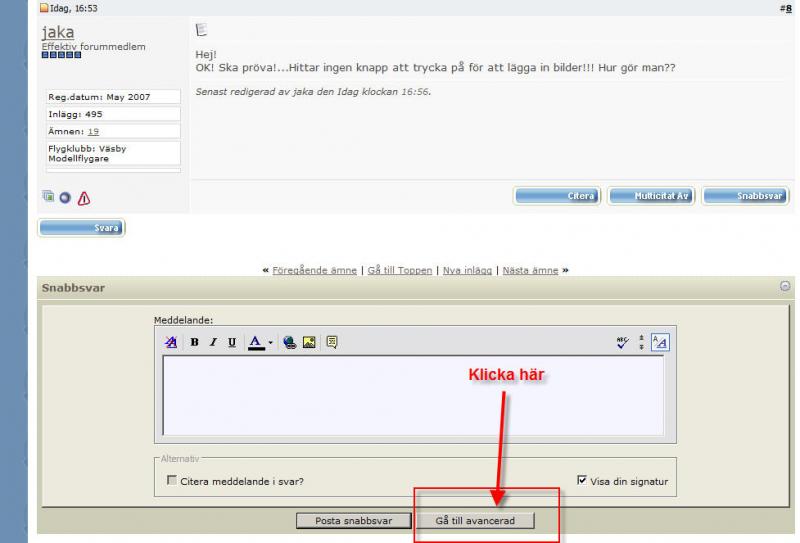Click the text color A swatch

tap(256, 342)
